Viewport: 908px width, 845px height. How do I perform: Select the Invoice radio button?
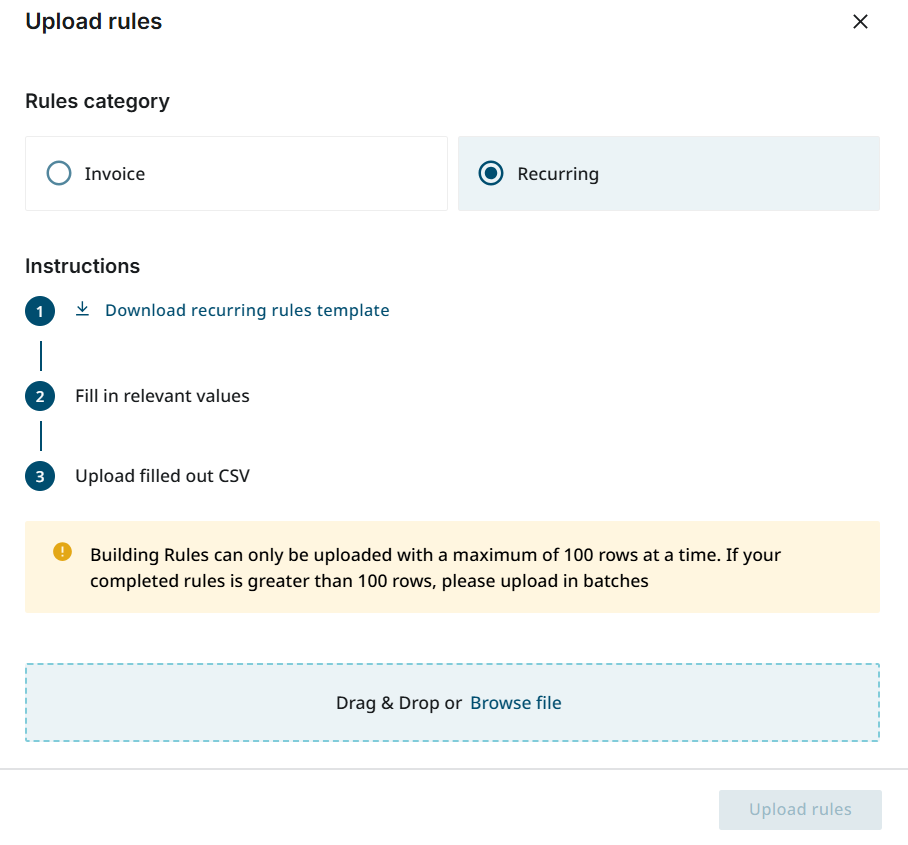59,174
